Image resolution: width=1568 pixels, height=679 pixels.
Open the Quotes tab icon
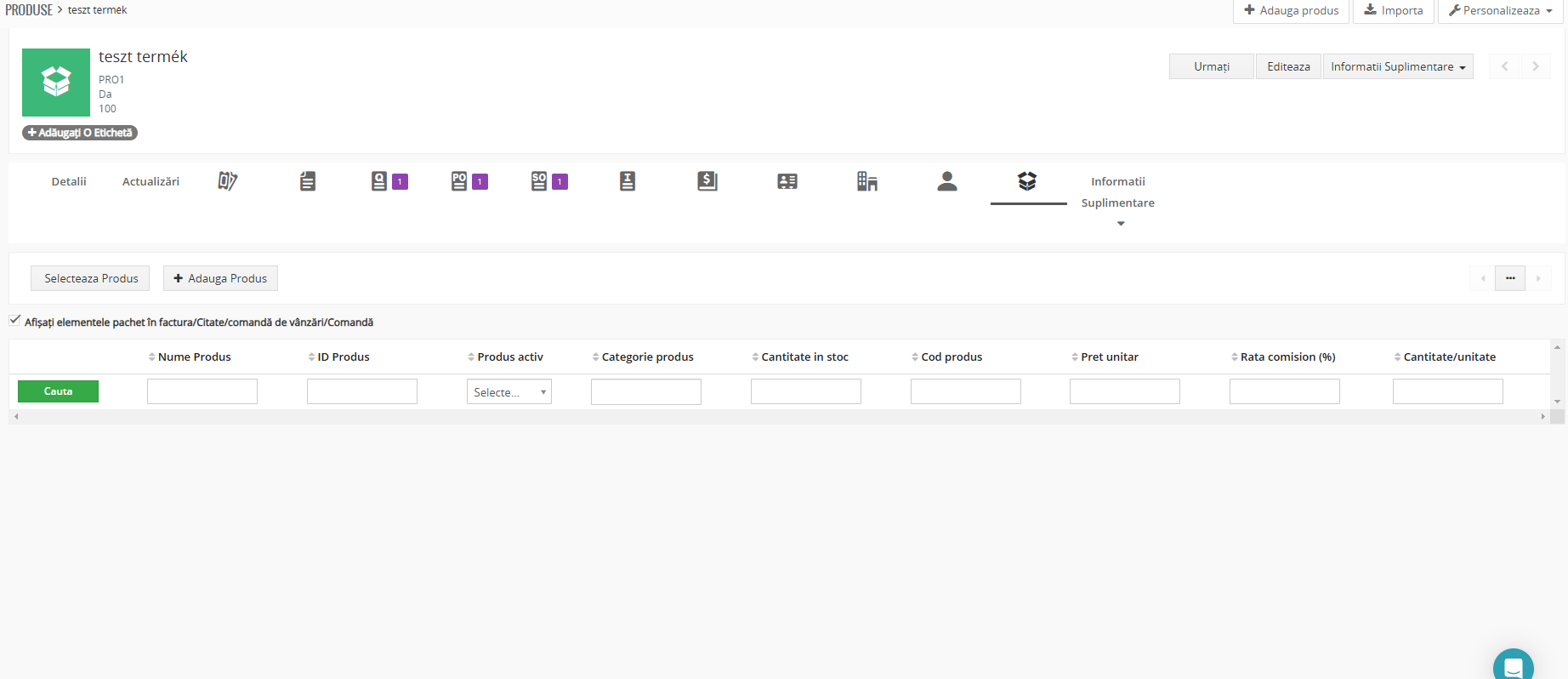pos(379,181)
